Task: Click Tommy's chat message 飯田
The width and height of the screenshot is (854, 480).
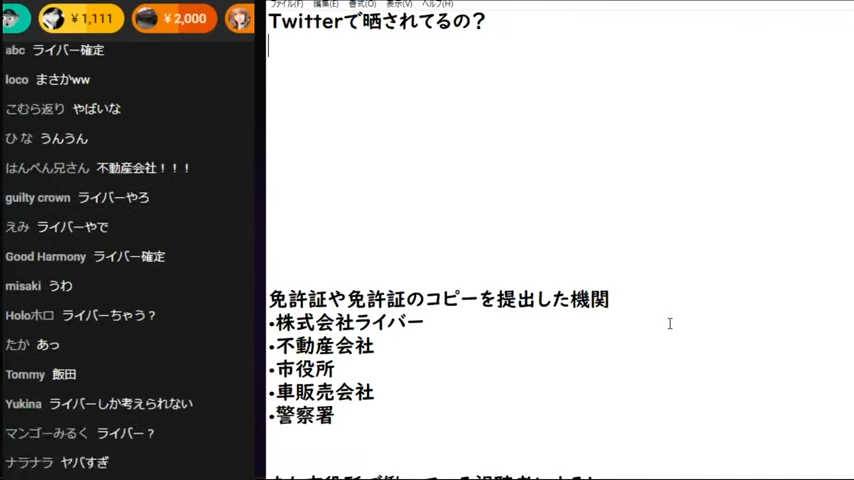Action: pyautogui.click(x=64, y=375)
